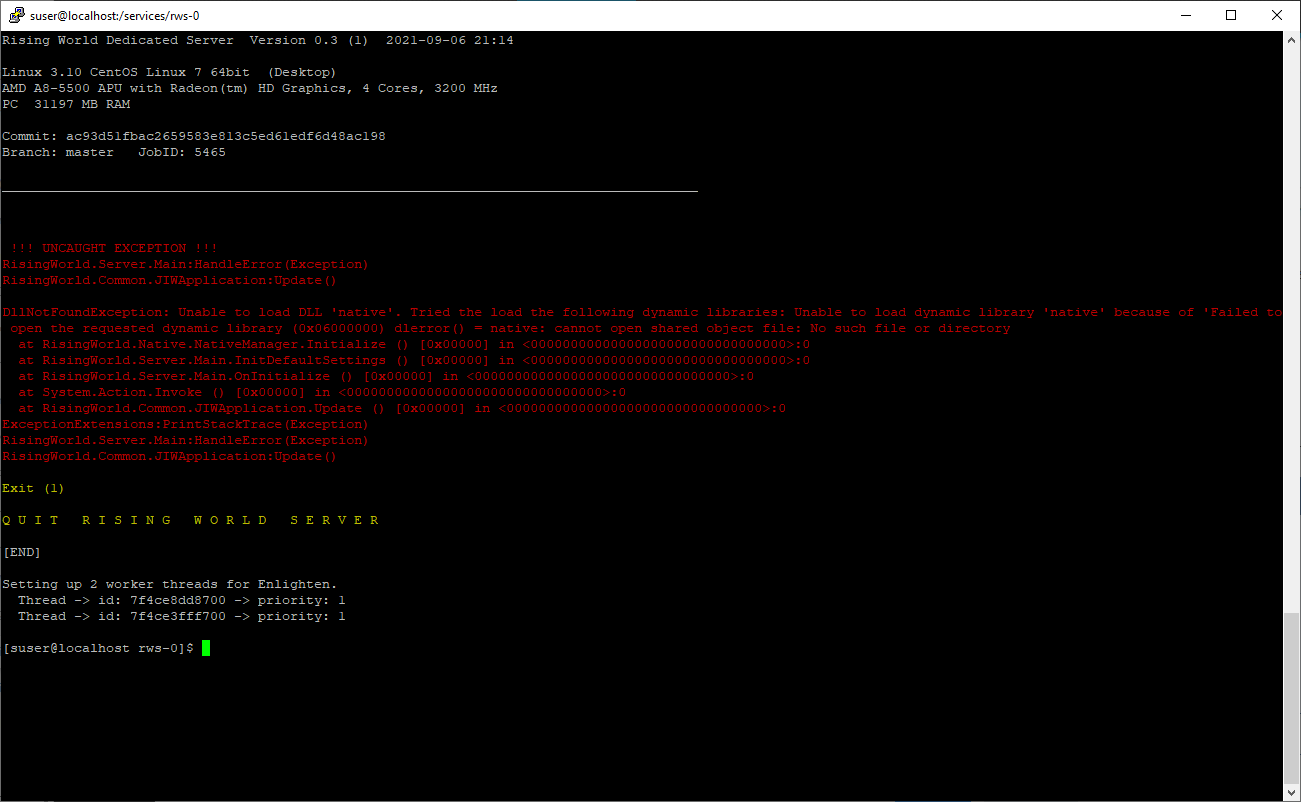
Task: Click the Commit hash line
Action: tap(194, 136)
